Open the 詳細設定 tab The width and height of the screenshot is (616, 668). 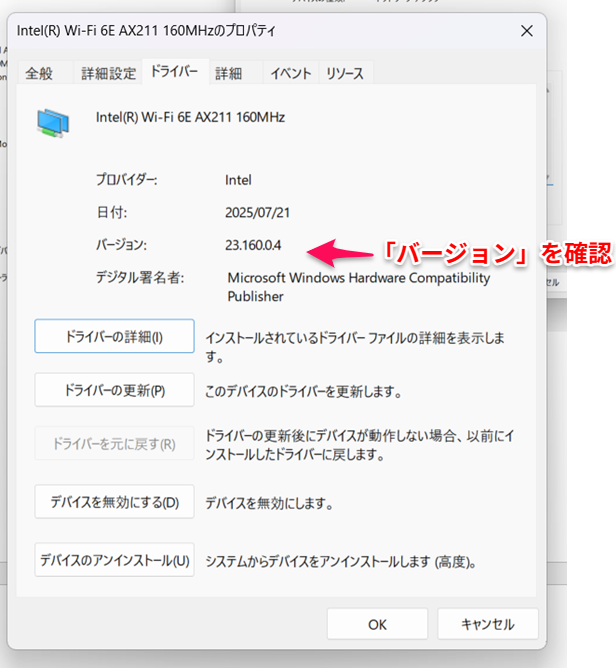click(x=109, y=73)
